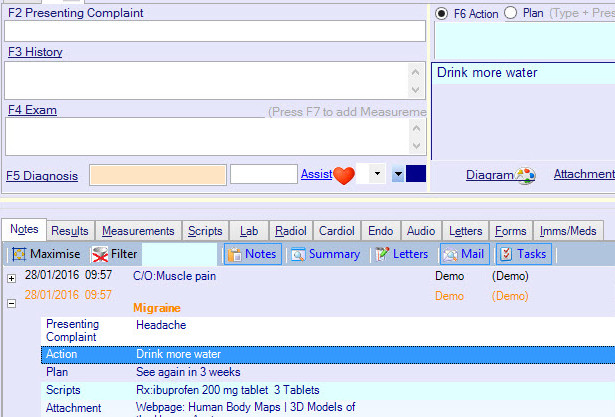Click the F6 Action entry box
This screenshot has height=417, width=615.
coord(525,40)
